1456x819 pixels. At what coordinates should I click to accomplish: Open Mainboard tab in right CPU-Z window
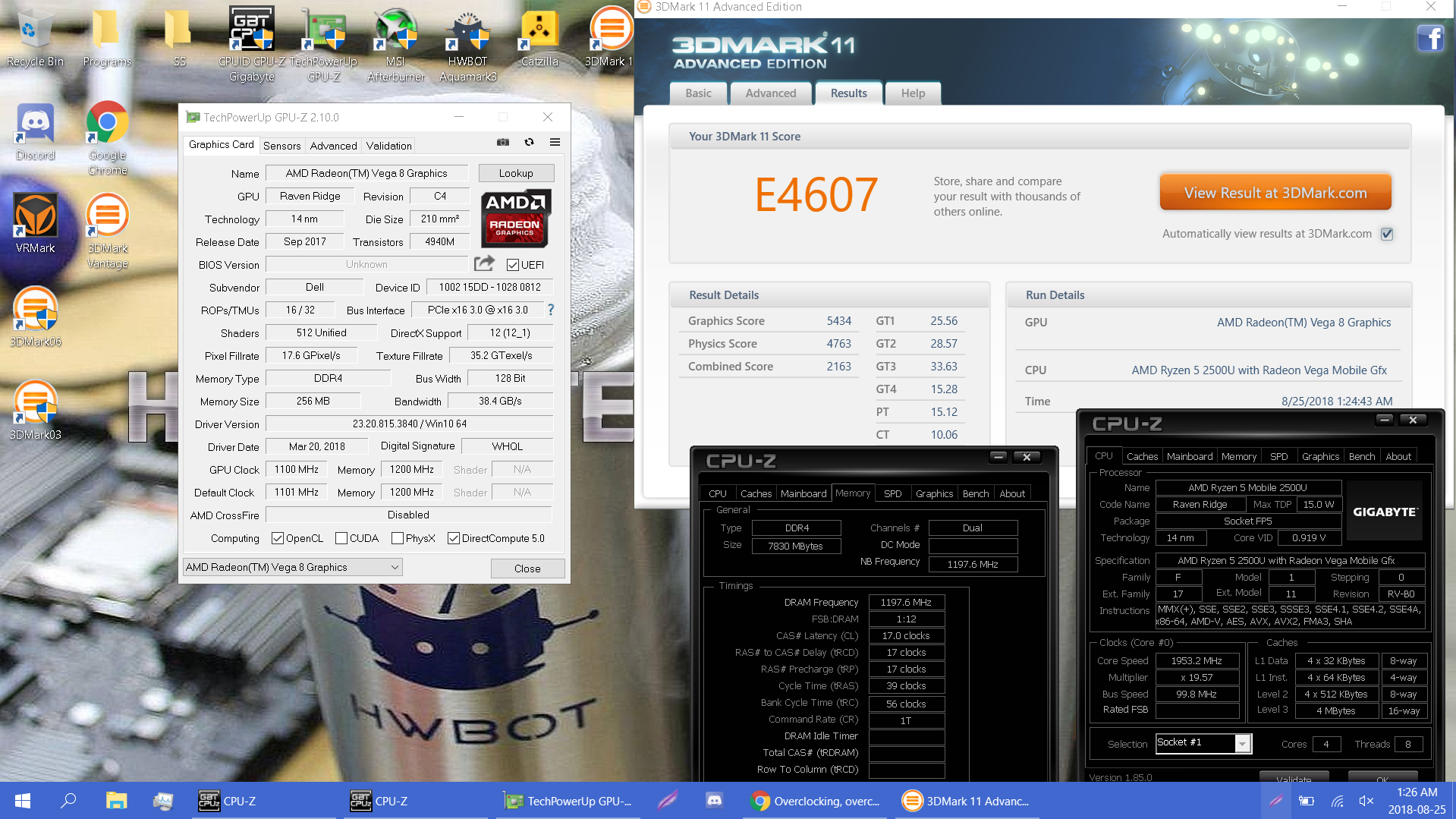pos(1190,456)
